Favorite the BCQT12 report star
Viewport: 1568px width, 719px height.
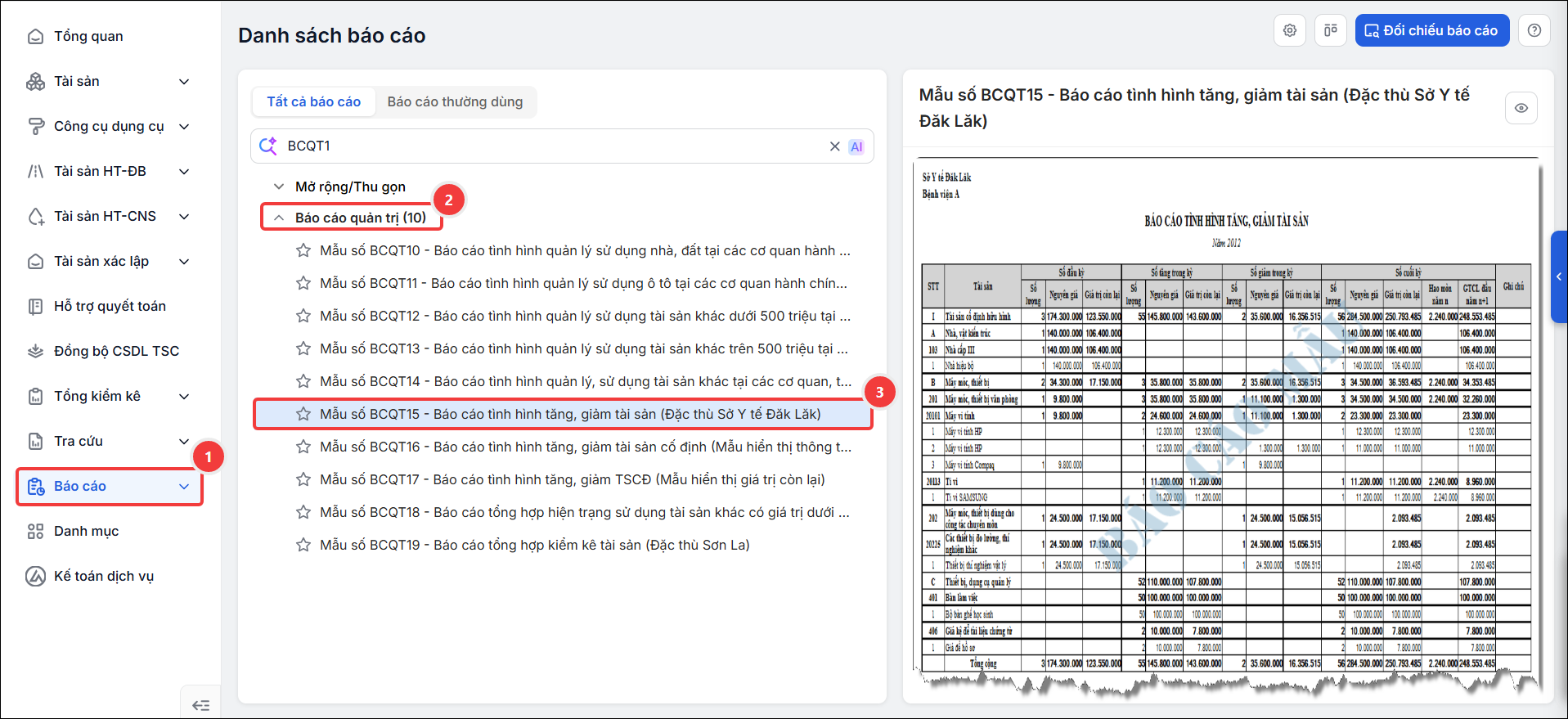[303, 316]
